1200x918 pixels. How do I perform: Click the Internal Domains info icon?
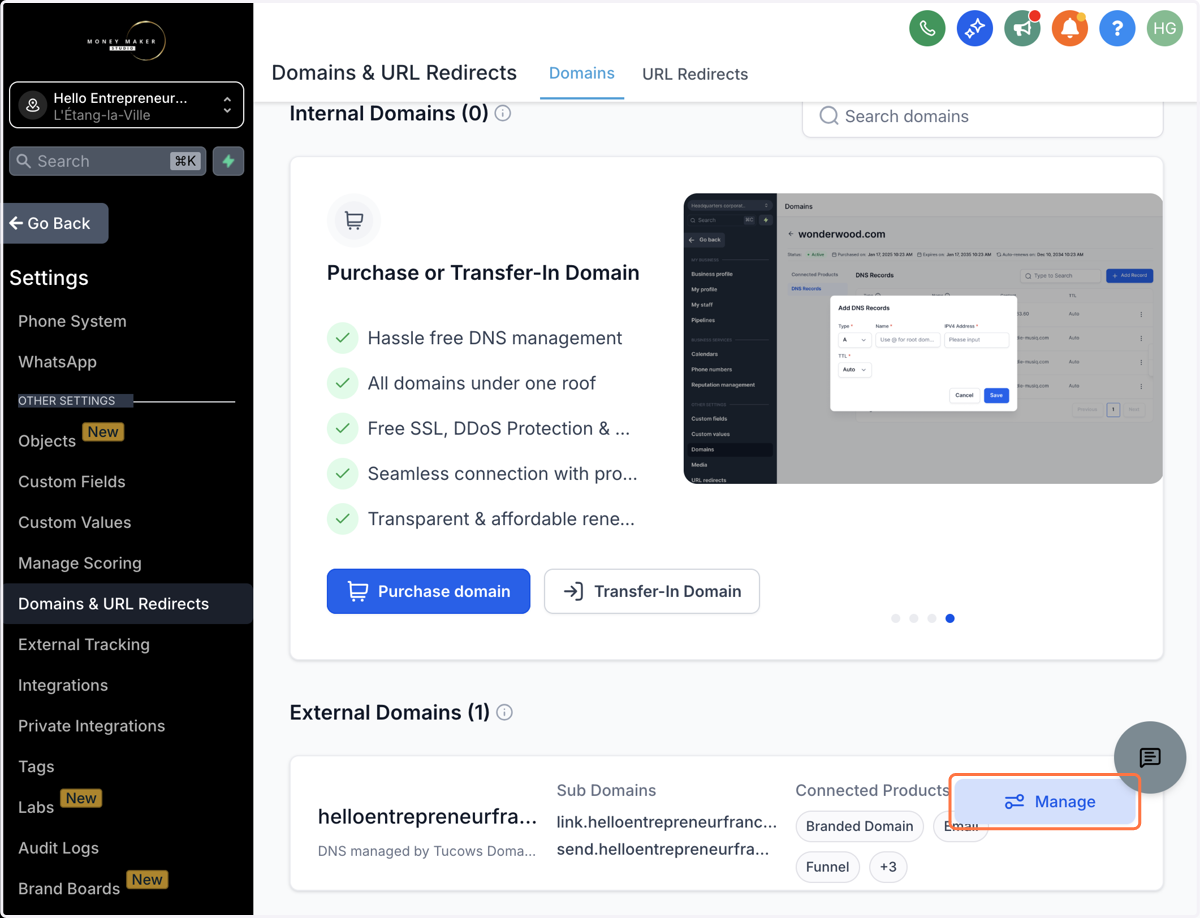pyautogui.click(x=503, y=114)
